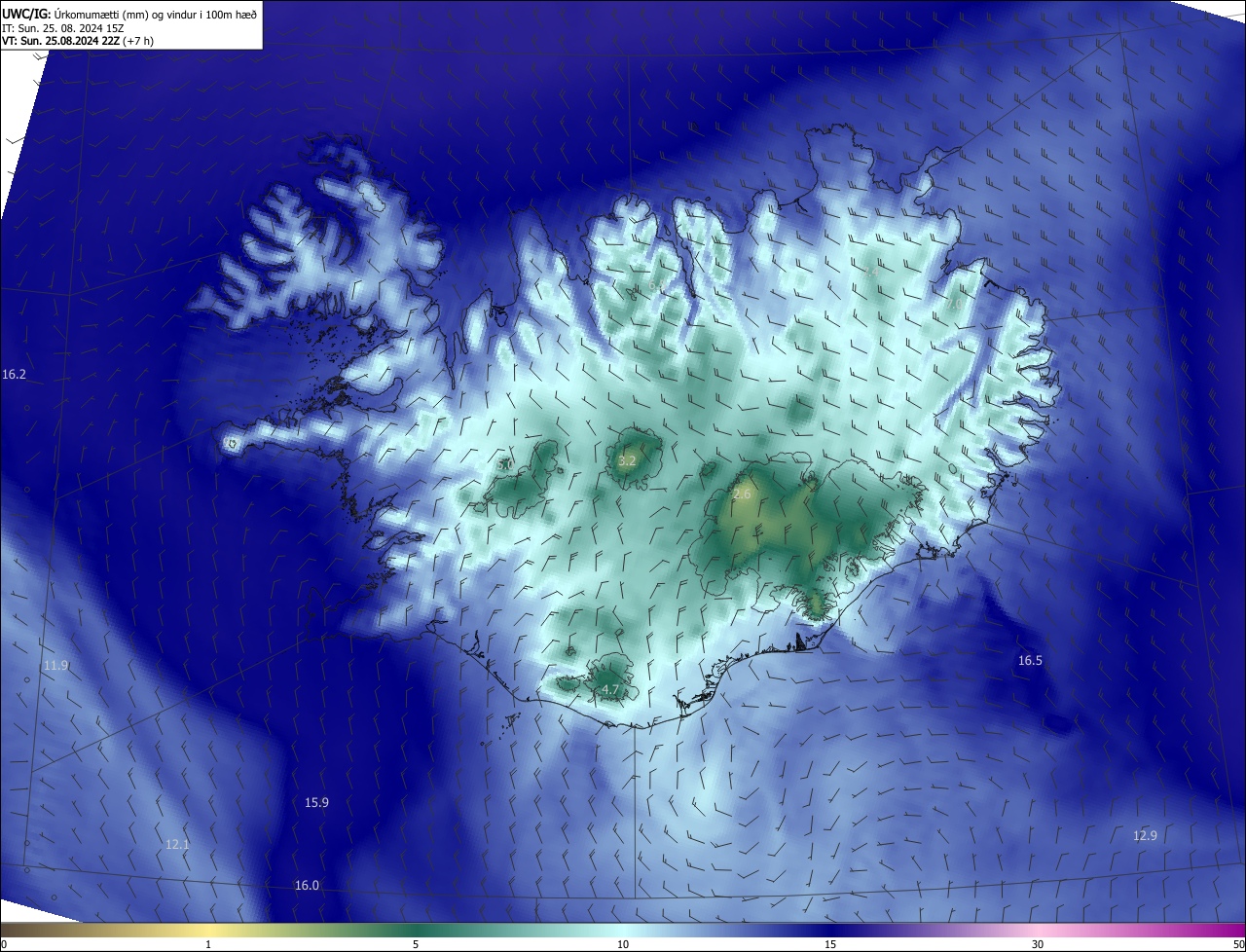Viewport: 1246px width, 952px height.
Task: Click the 3.2 minimum over the glacier
Action: pos(627,461)
